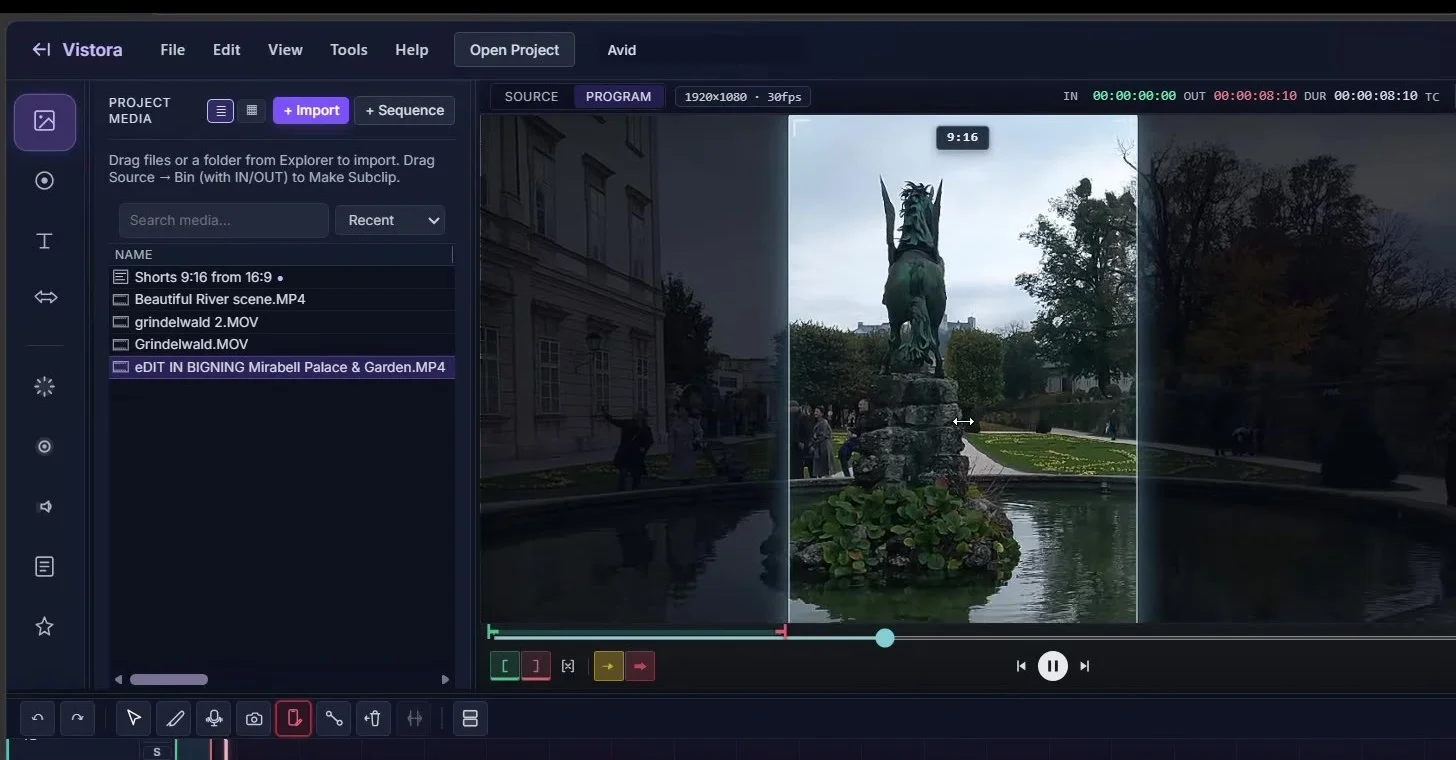Click the Avid preset label
This screenshot has width=1456, height=760.
[x=622, y=50]
